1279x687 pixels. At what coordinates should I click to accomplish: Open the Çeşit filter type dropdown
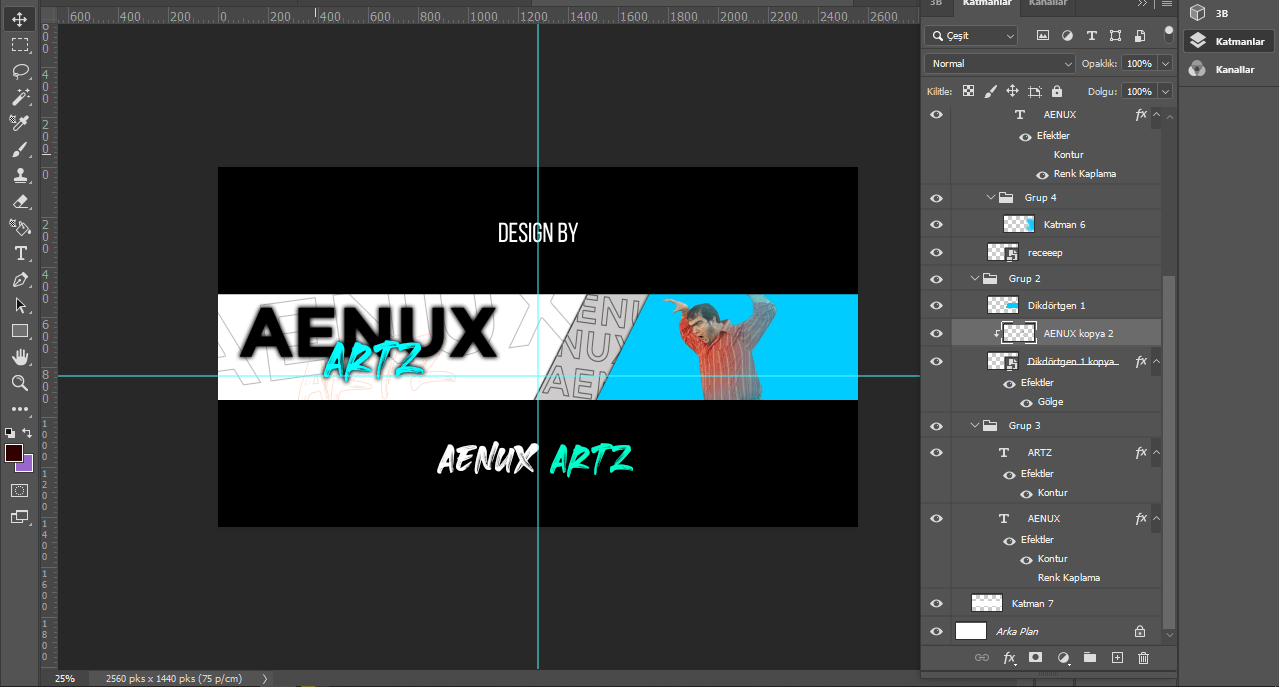click(972, 35)
